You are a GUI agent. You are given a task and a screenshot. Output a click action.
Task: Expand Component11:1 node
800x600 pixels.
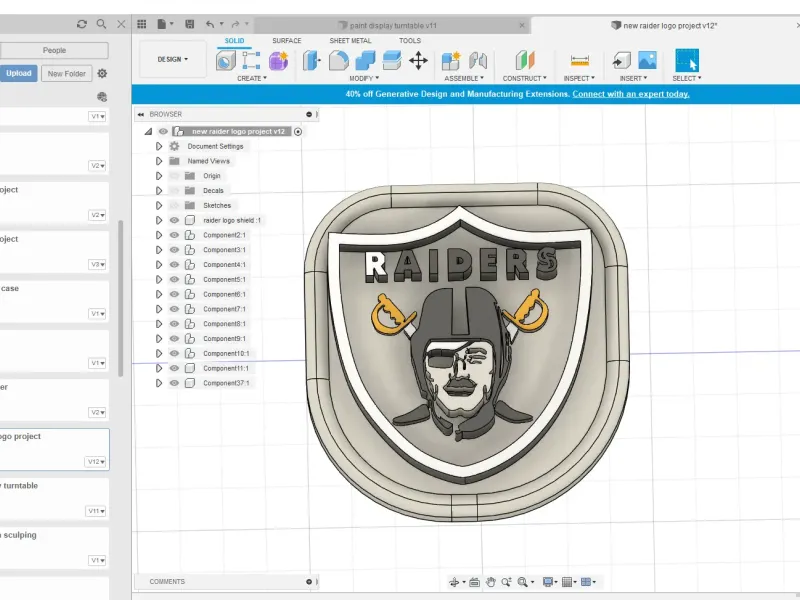click(x=159, y=368)
